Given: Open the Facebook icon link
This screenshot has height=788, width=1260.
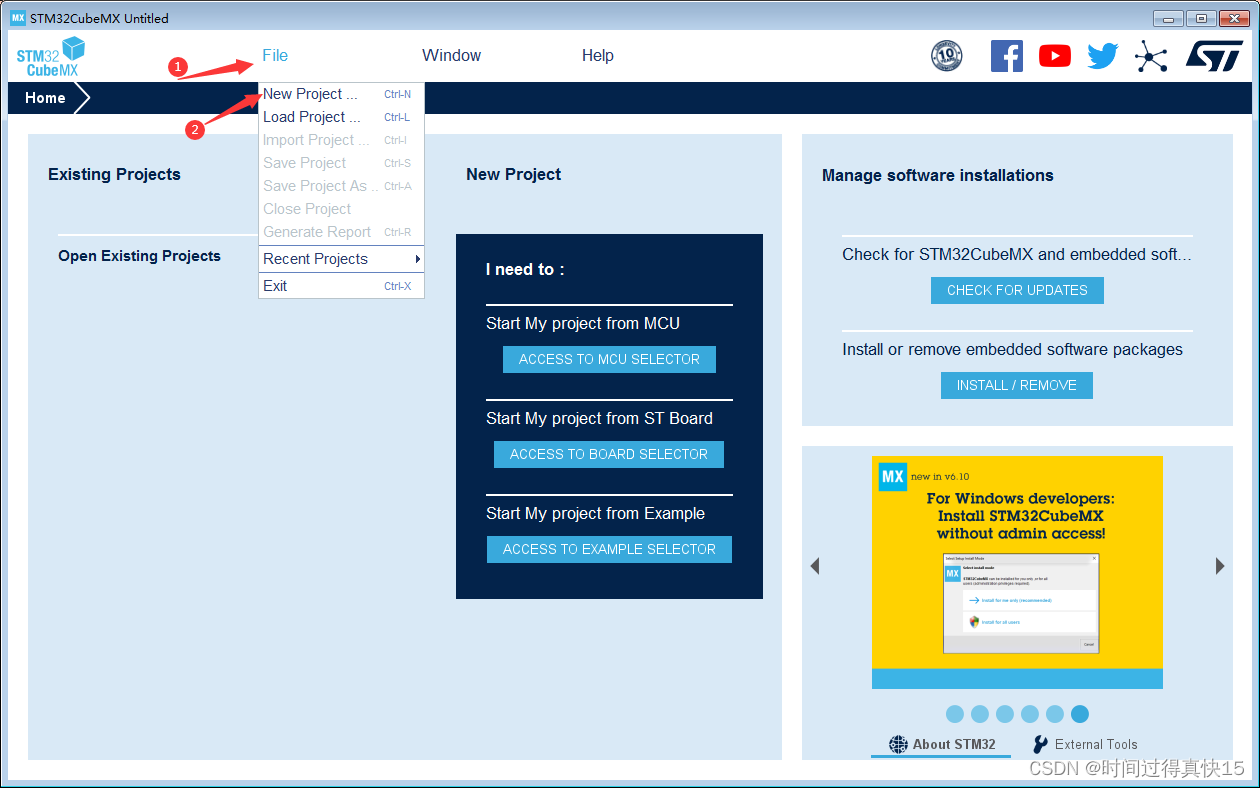Looking at the screenshot, I should pos(1007,56).
